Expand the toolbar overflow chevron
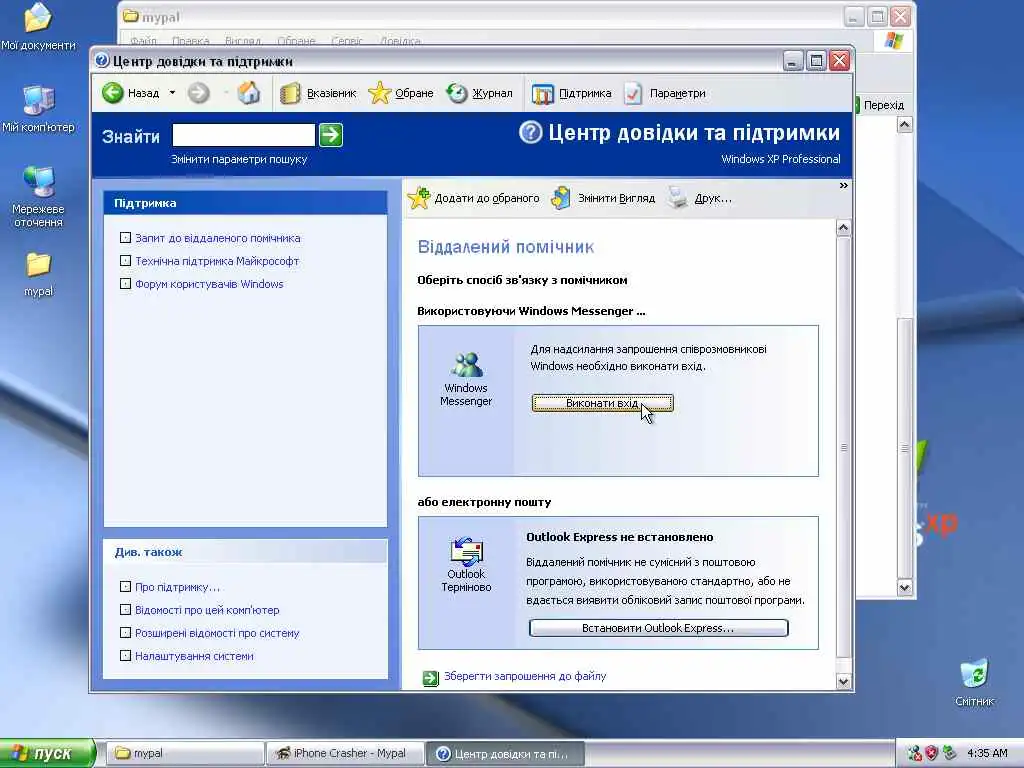 coord(843,186)
